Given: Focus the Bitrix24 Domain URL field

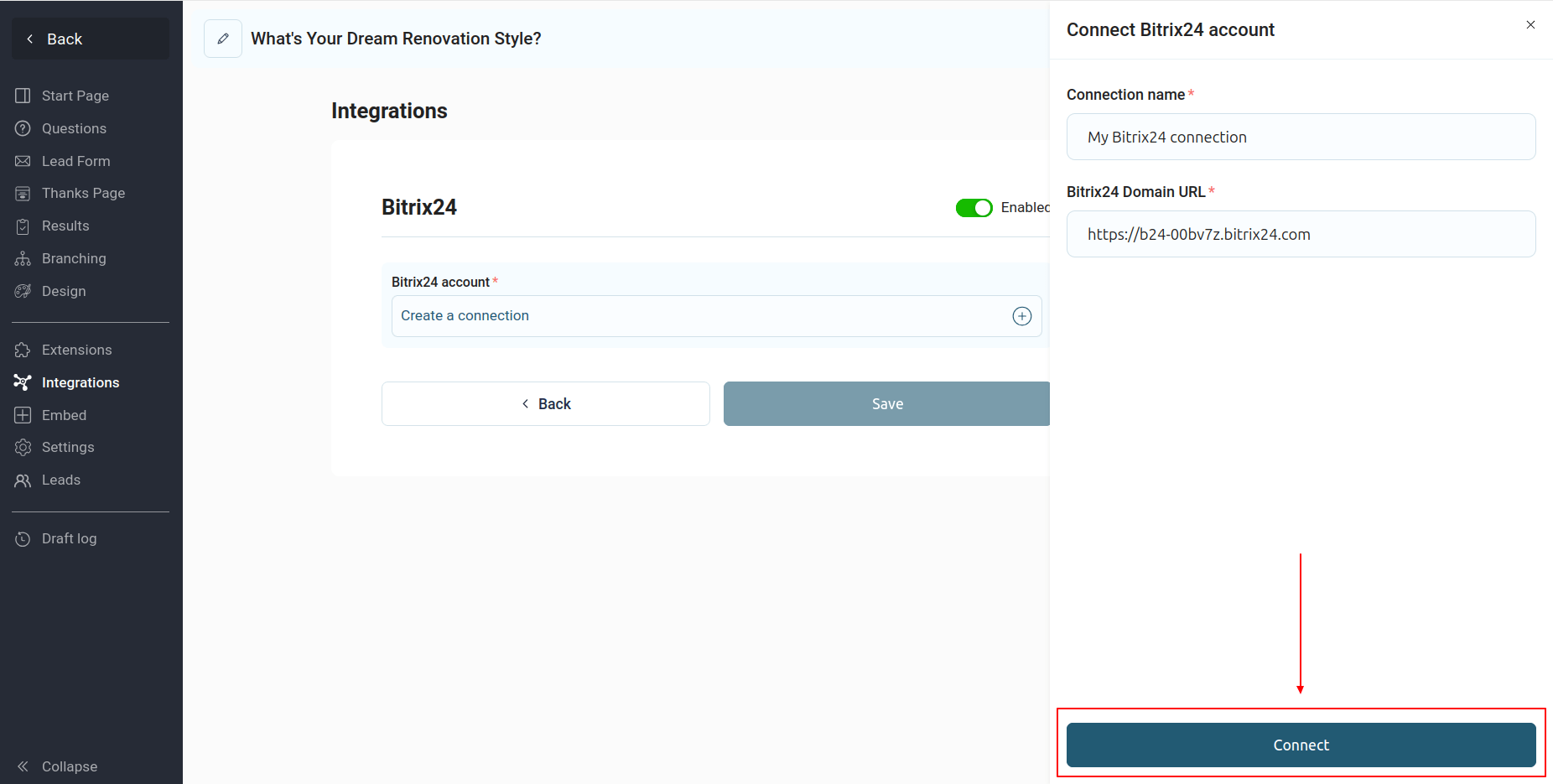Looking at the screenshot, I should (x=1300, y=234).
